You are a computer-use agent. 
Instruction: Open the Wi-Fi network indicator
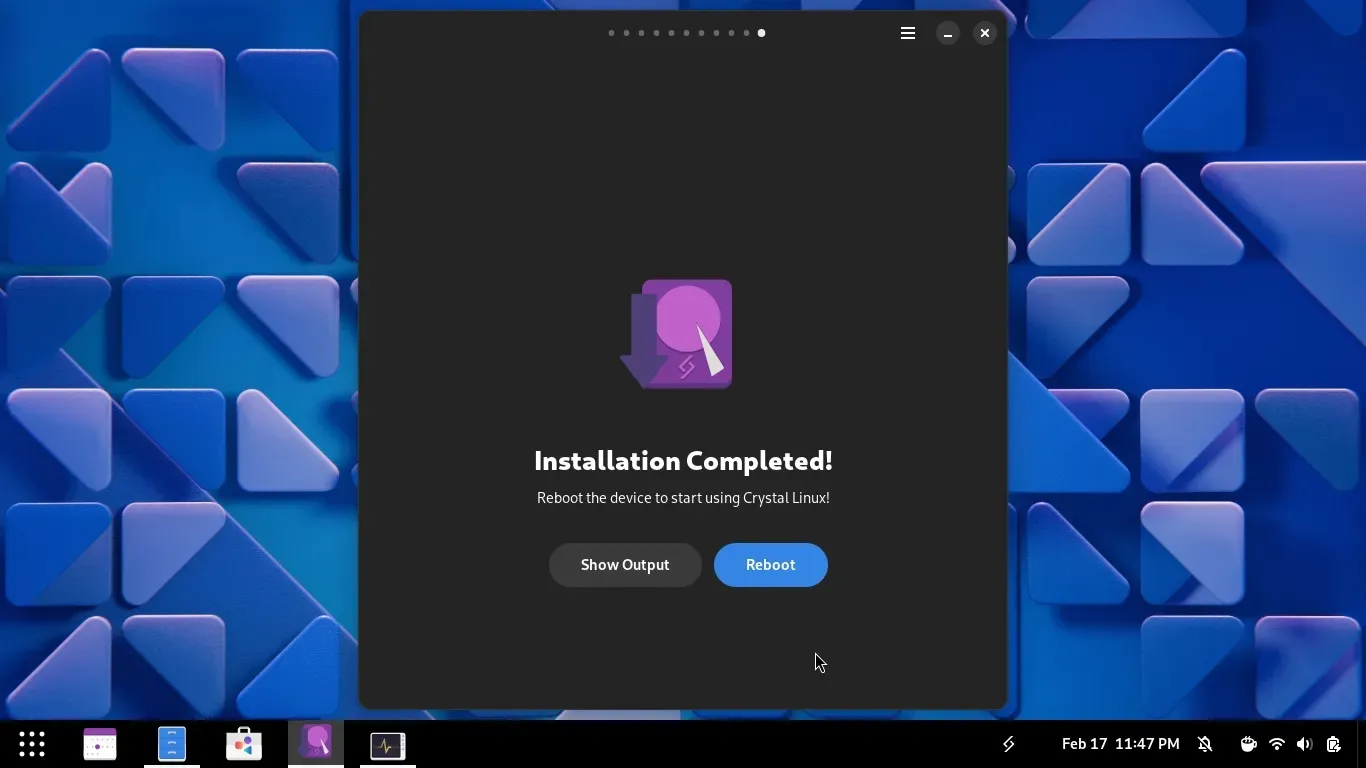[x=1276, y=744]
